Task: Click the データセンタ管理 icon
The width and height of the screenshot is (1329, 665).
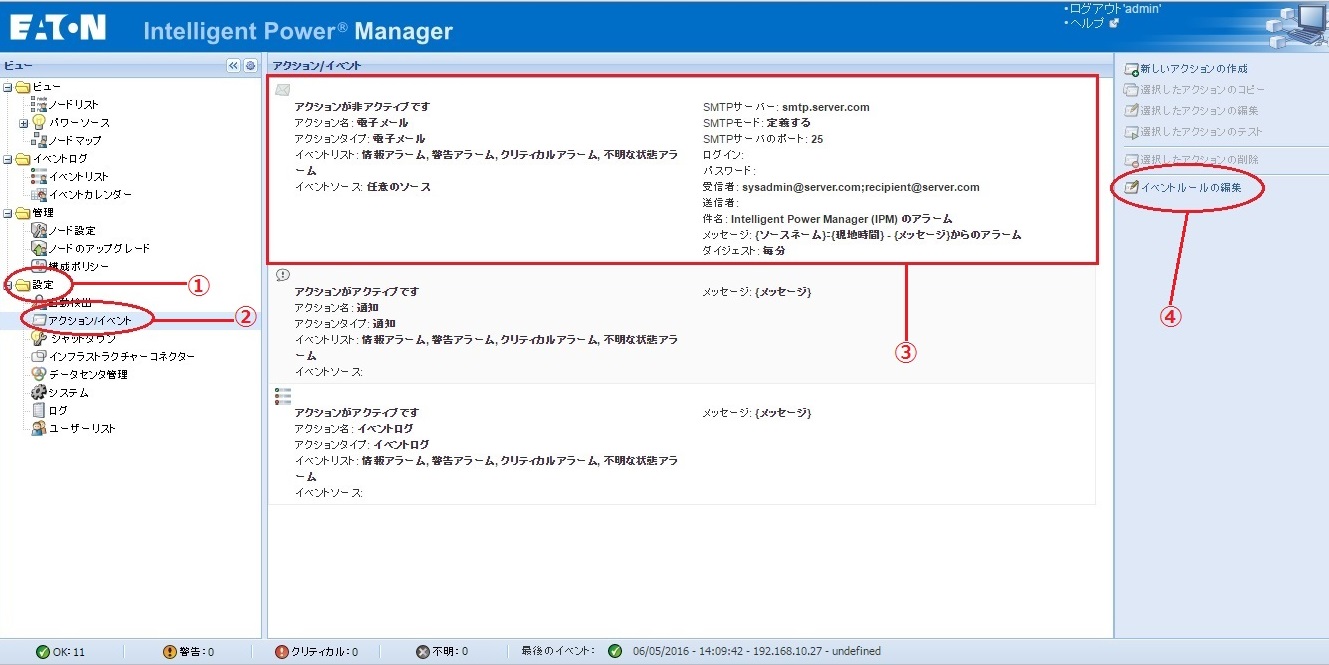Action: [x=39, y=374]
